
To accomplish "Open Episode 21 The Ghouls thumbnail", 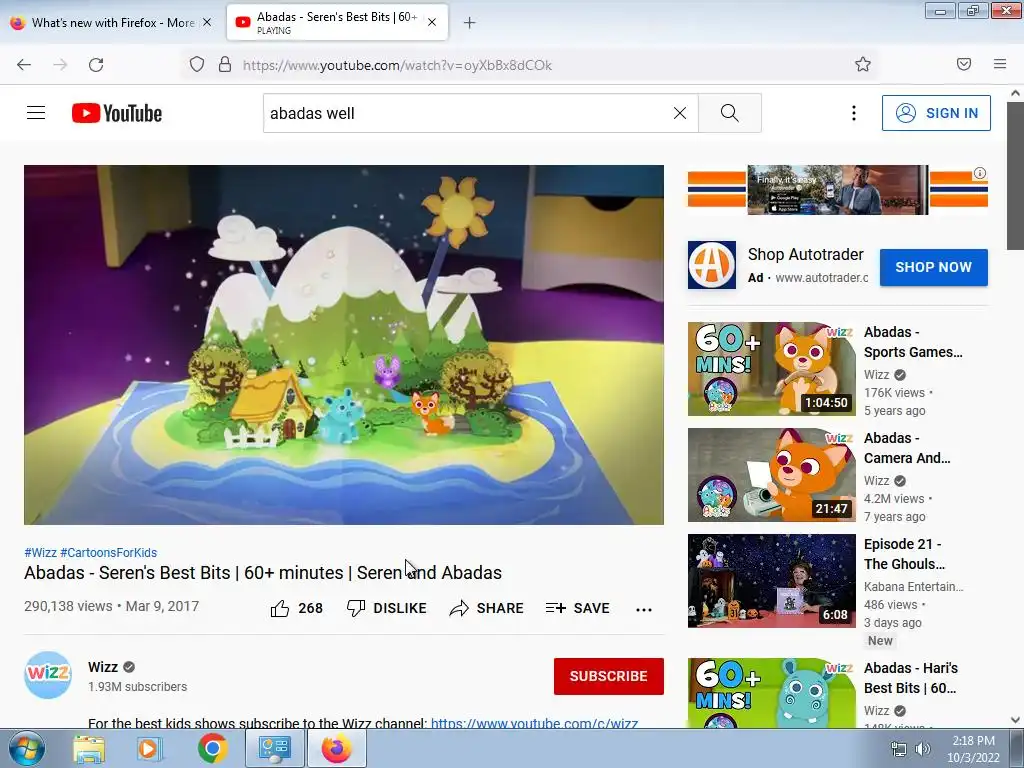I will point(771,581).
